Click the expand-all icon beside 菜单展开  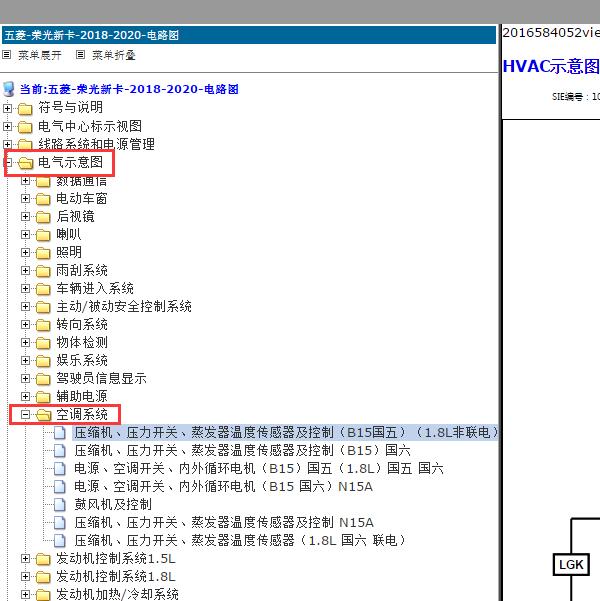pyautogui.click(x=7, y=55)
